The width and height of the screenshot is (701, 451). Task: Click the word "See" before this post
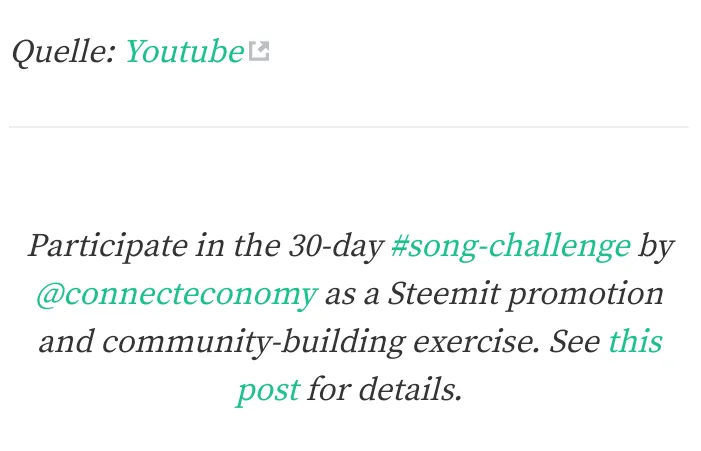click(x=575, y=342)
